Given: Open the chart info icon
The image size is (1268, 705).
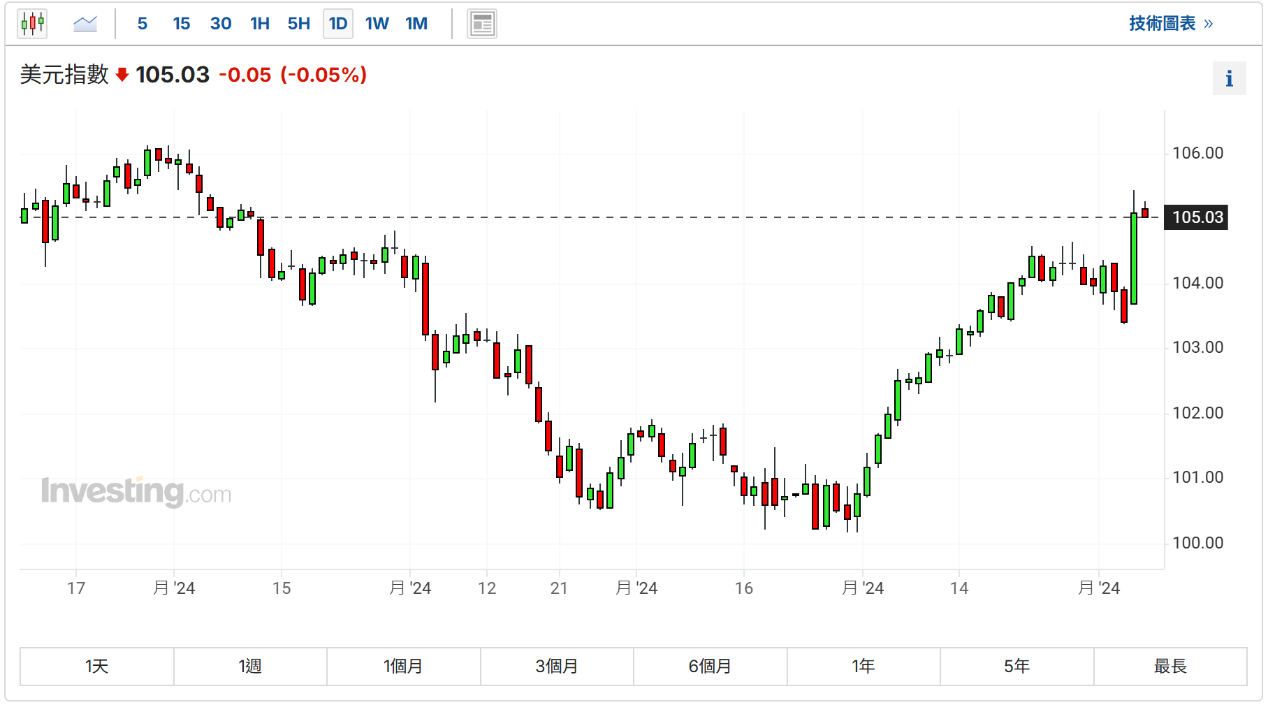Looking at the screenshot, I should 1229,78.
